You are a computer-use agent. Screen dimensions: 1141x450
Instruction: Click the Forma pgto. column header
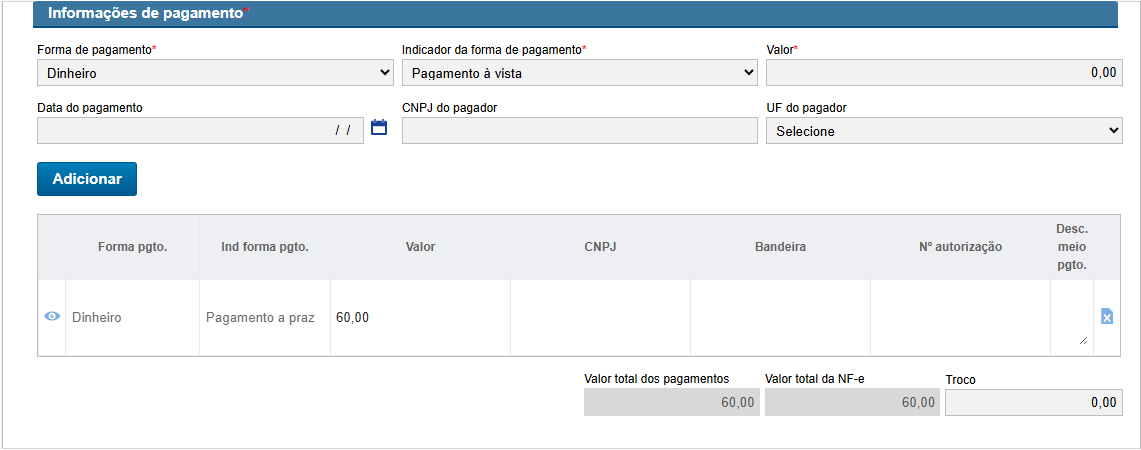(132, 246)
